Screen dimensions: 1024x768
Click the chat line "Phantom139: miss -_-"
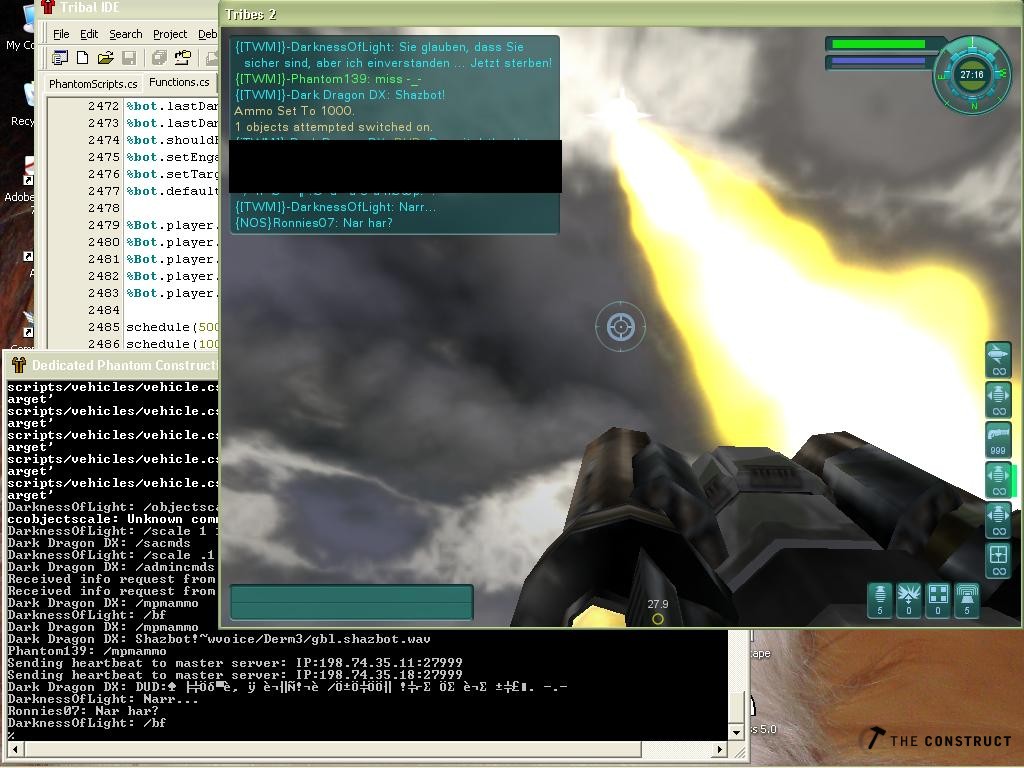pyautogui.click(x=328, y=79)
